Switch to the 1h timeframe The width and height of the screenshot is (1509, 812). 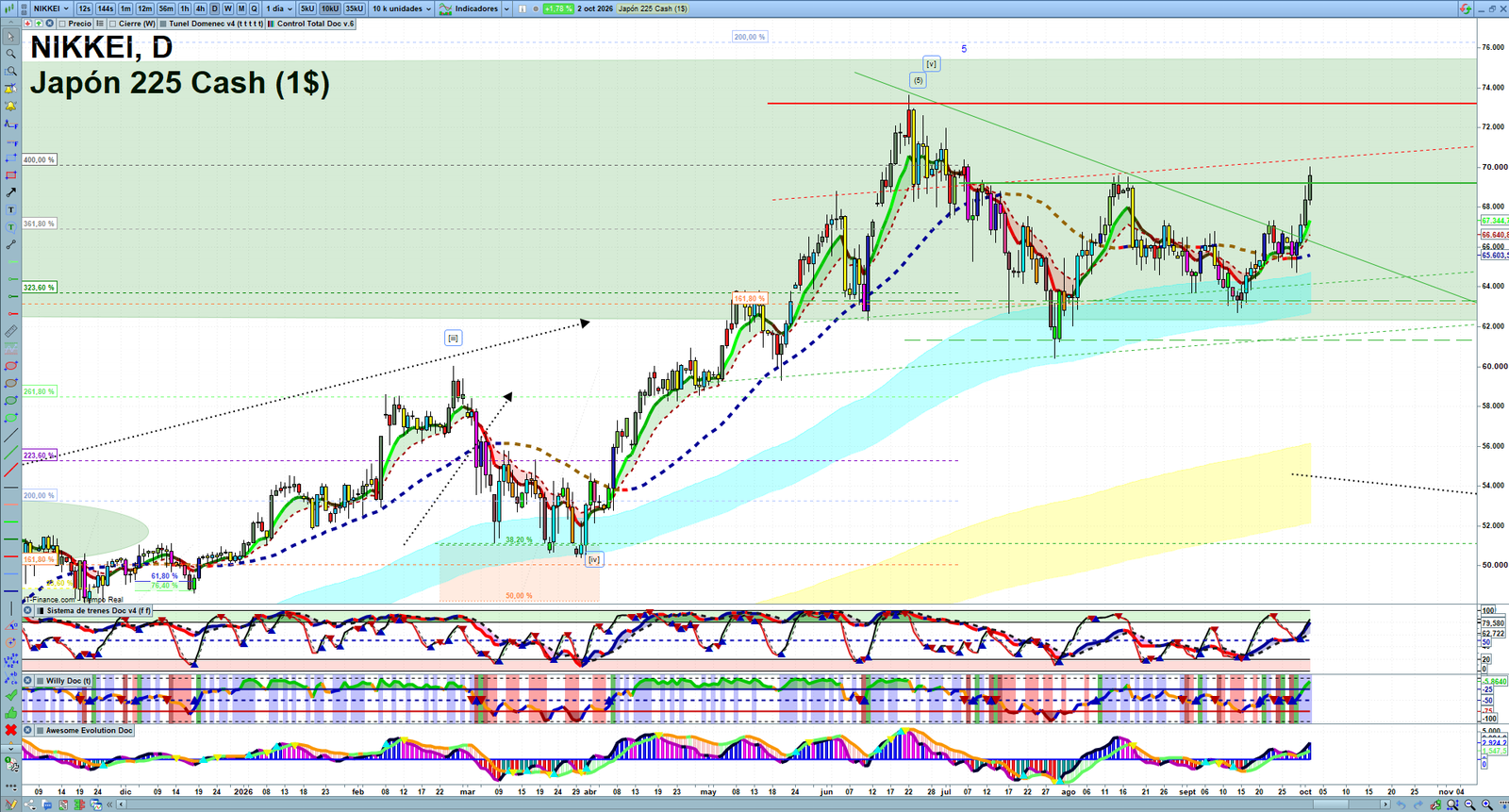pos(185,8)
